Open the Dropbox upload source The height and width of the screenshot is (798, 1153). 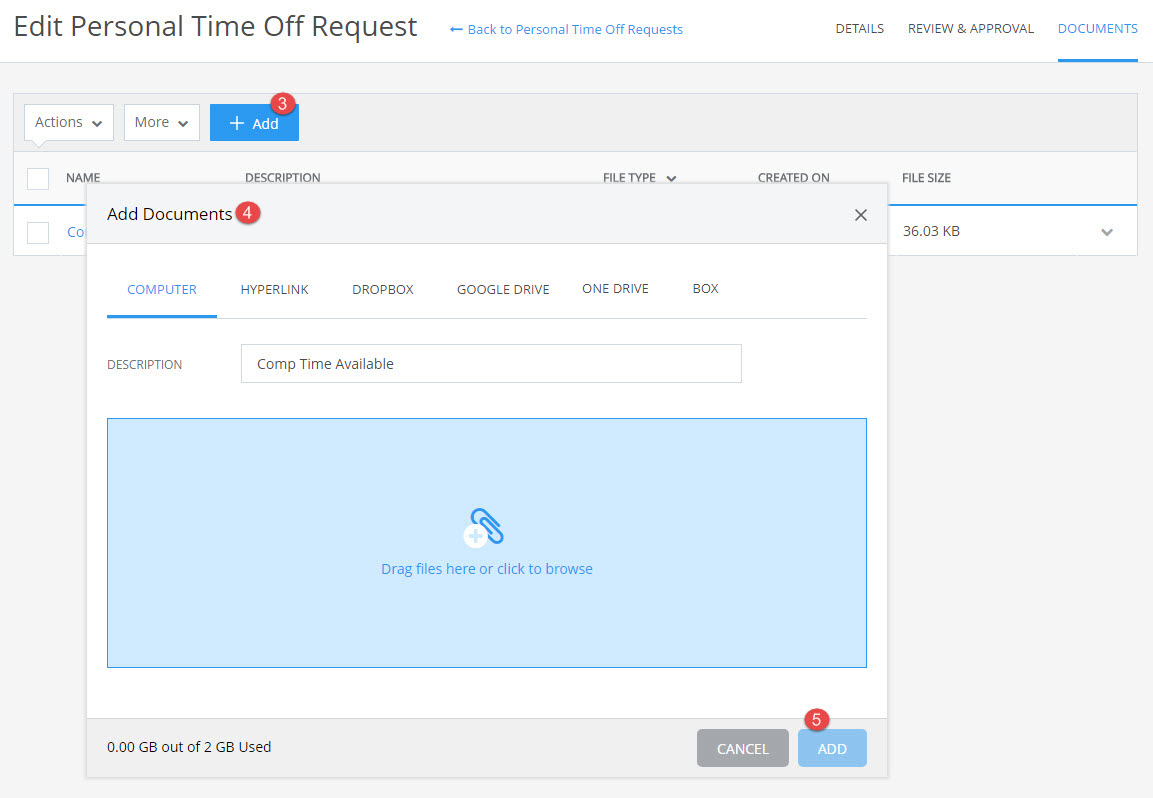(382, 289)
